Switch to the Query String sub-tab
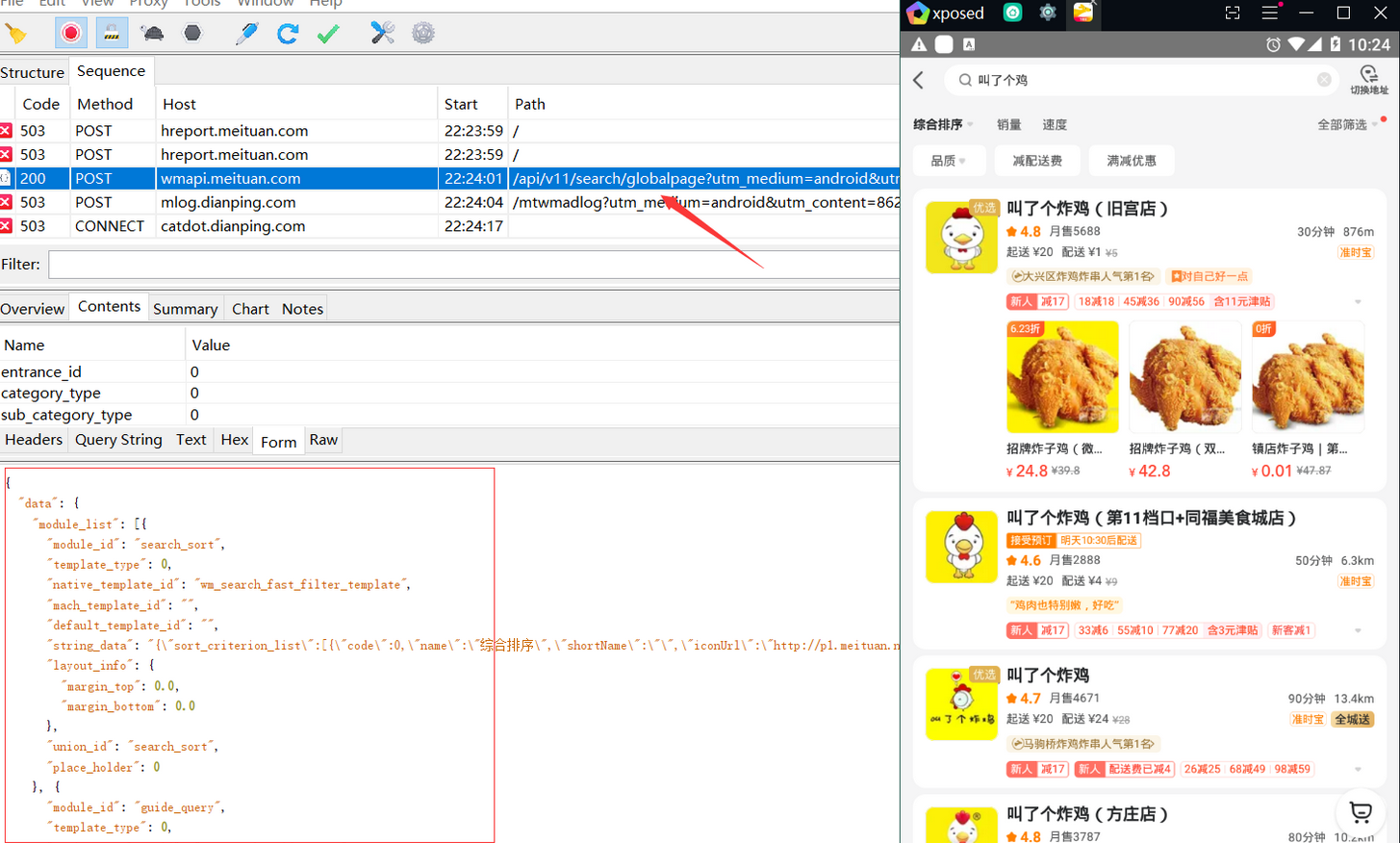 click(118, 440)
